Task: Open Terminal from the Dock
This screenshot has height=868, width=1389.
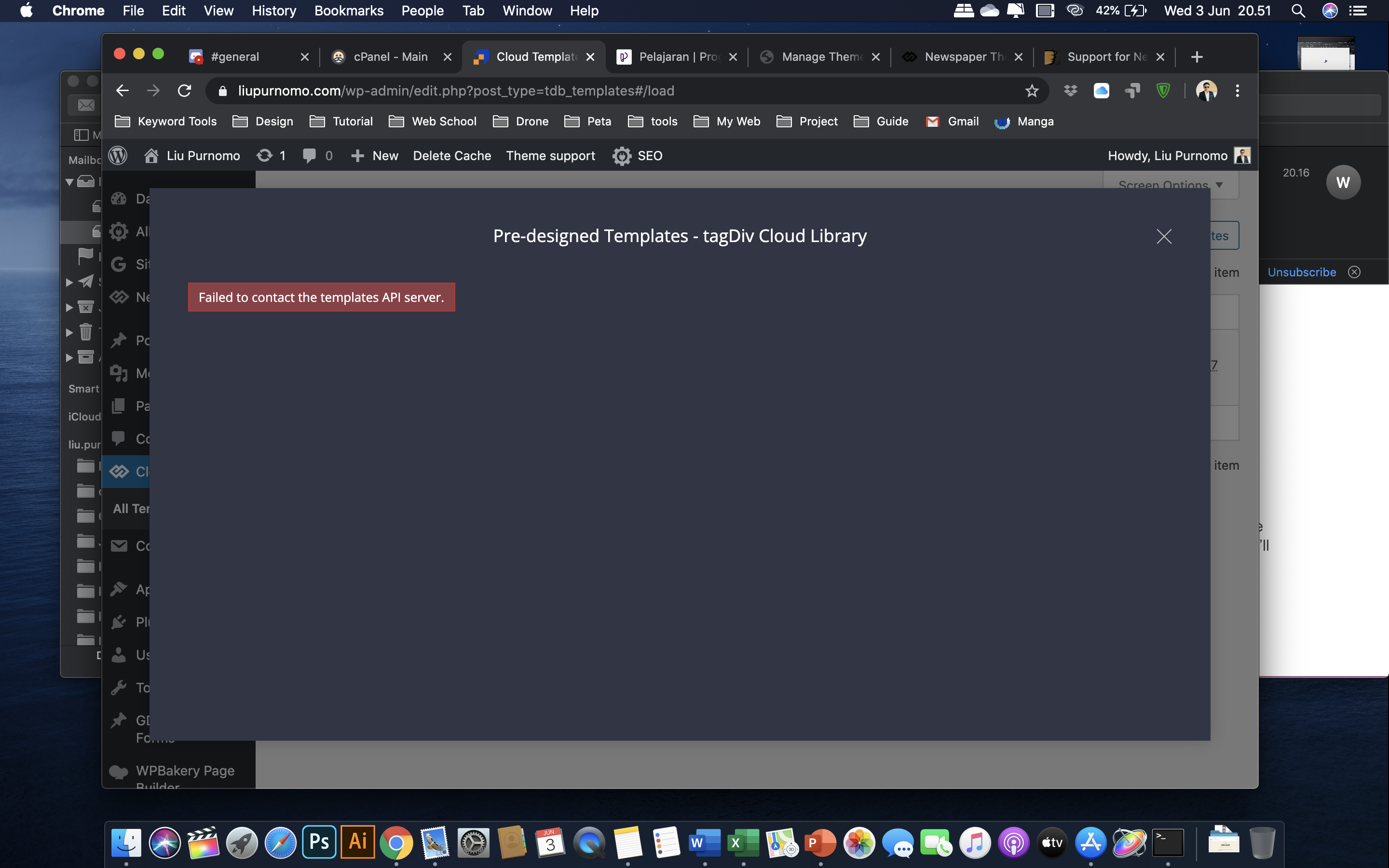Action: pos(1168,842)
